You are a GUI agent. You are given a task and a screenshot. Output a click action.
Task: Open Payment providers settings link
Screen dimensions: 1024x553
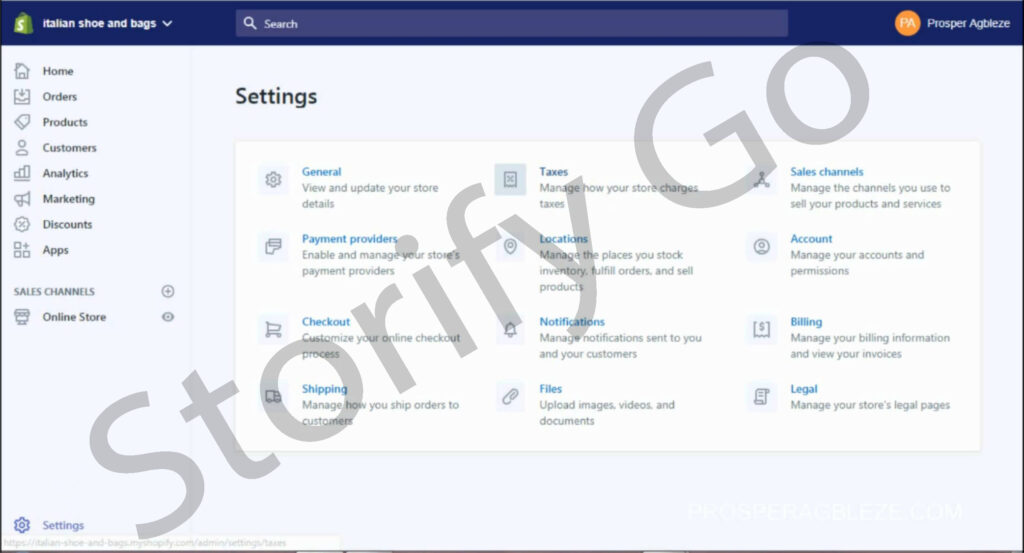point(349,239)
